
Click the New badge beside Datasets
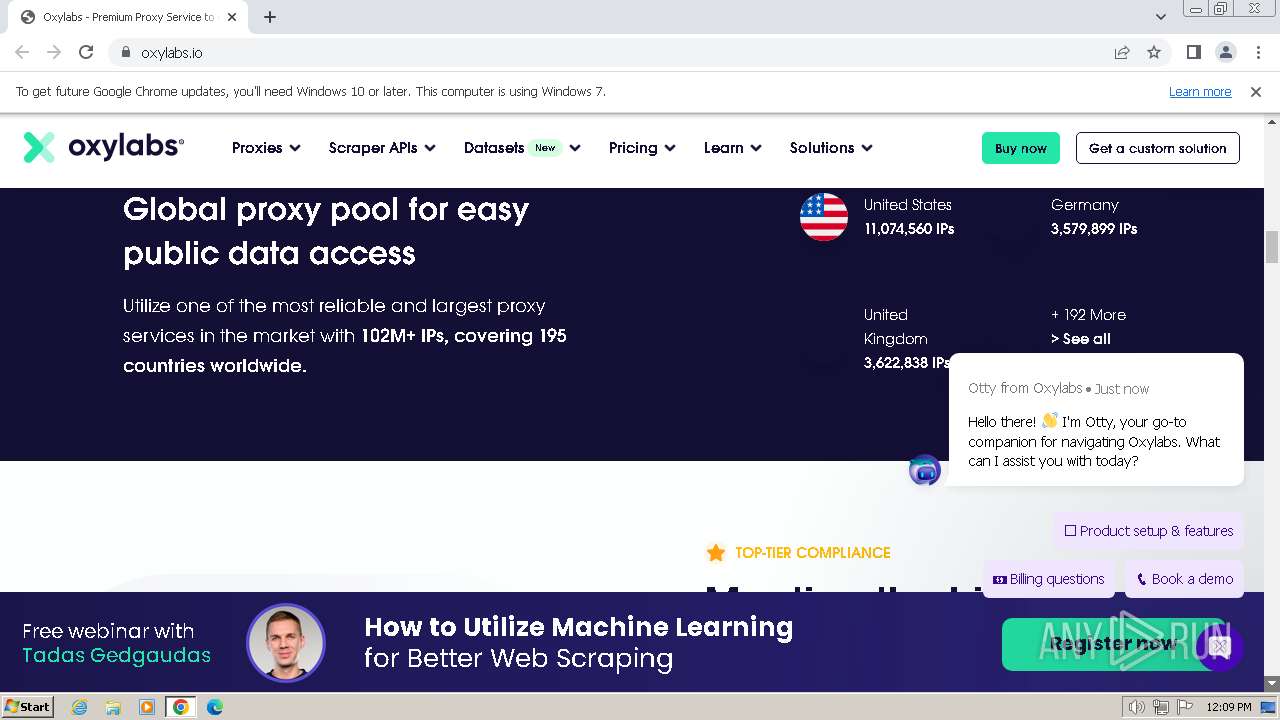tap(545, 148)
